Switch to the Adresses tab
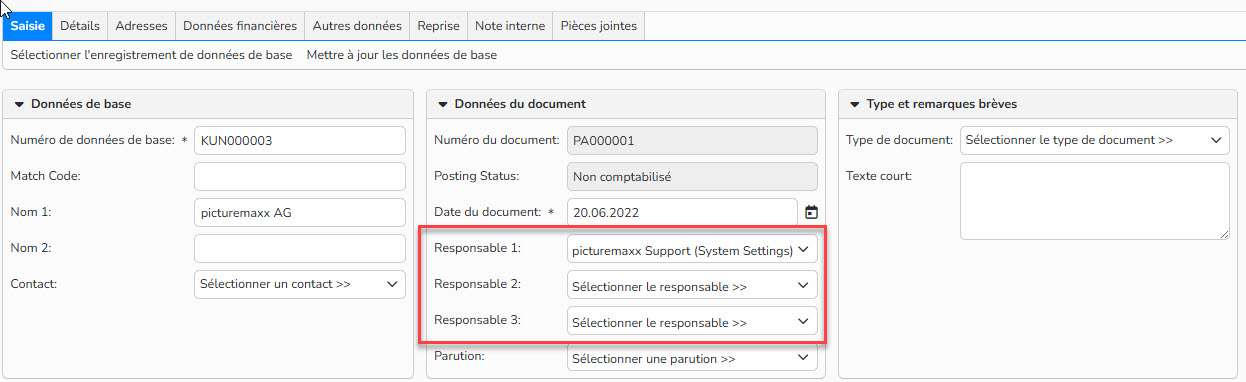1246x382 pixels. (141, 26)
